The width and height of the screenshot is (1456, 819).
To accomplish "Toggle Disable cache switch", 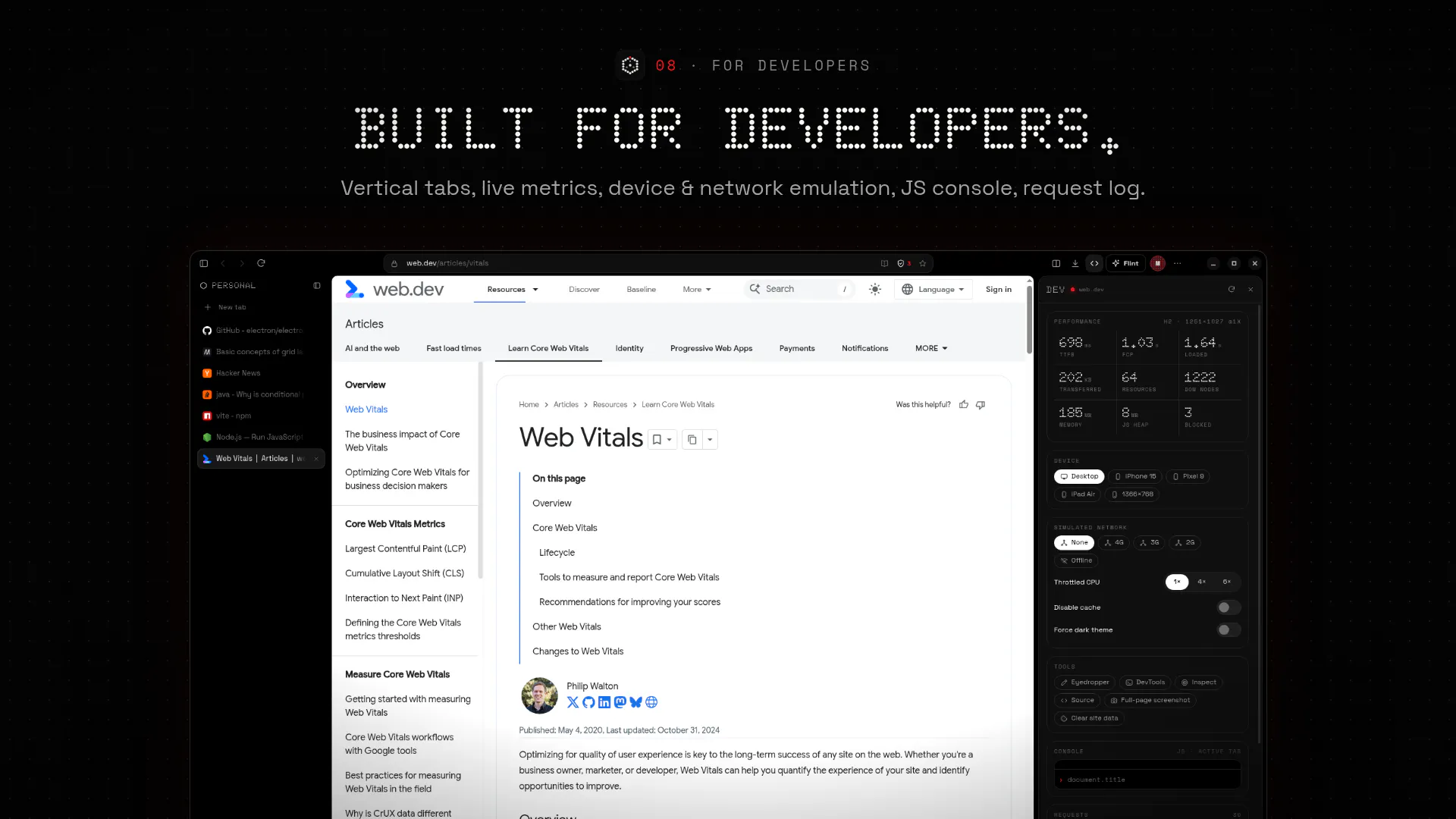I will tap(1228, 607).
